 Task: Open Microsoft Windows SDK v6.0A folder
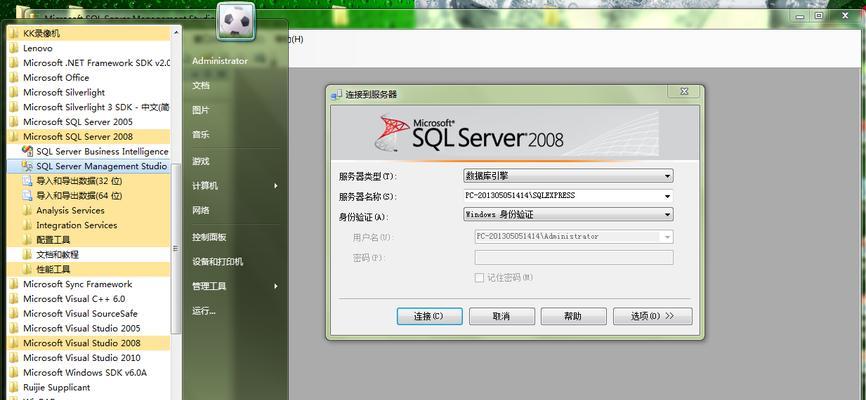click(89, 373)
